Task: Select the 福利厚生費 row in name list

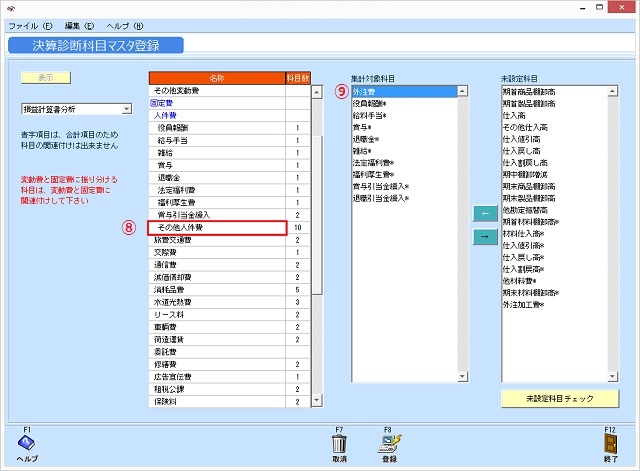Action: 230,202
